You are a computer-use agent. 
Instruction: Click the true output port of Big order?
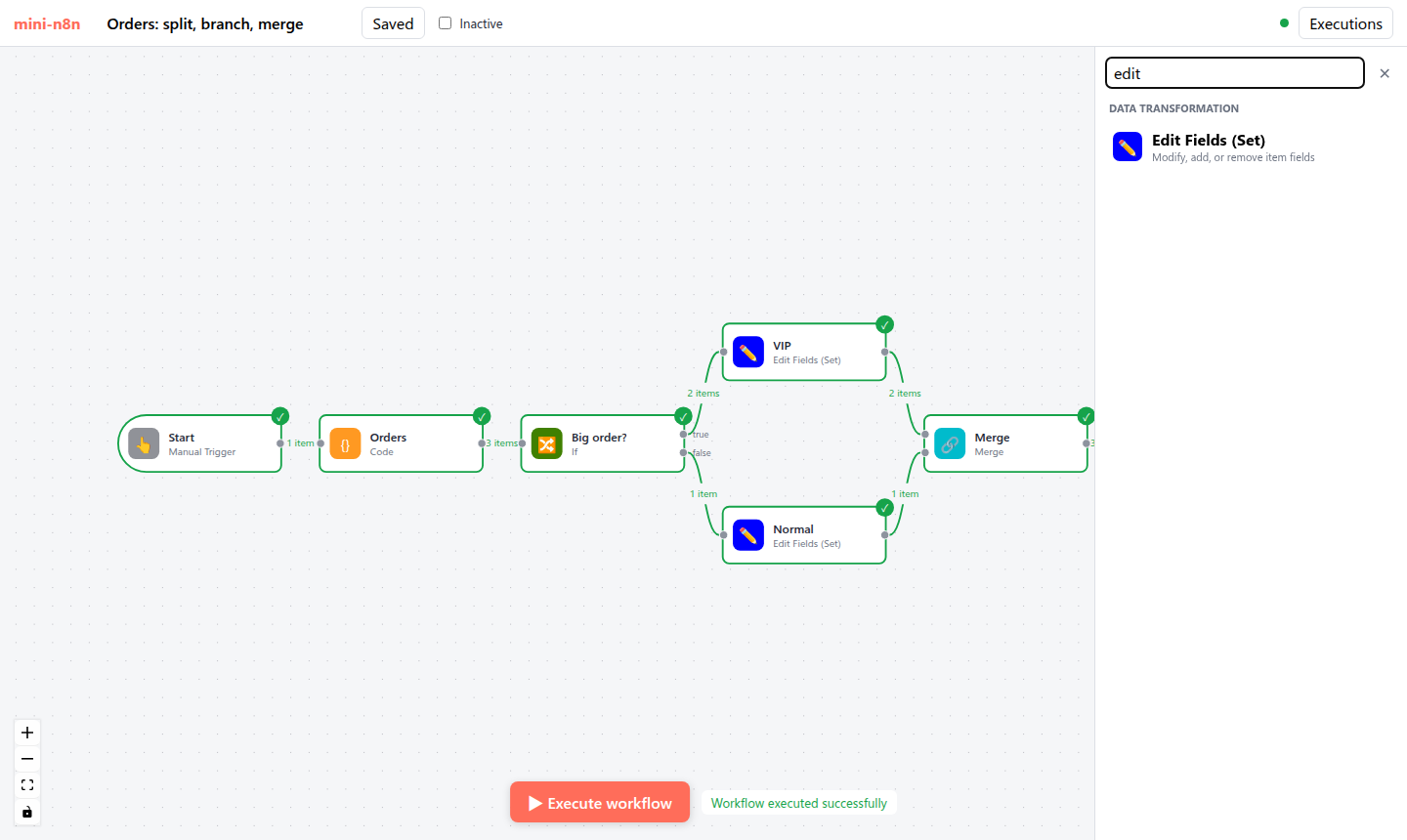pyautogui.click(x=683, y=434)
